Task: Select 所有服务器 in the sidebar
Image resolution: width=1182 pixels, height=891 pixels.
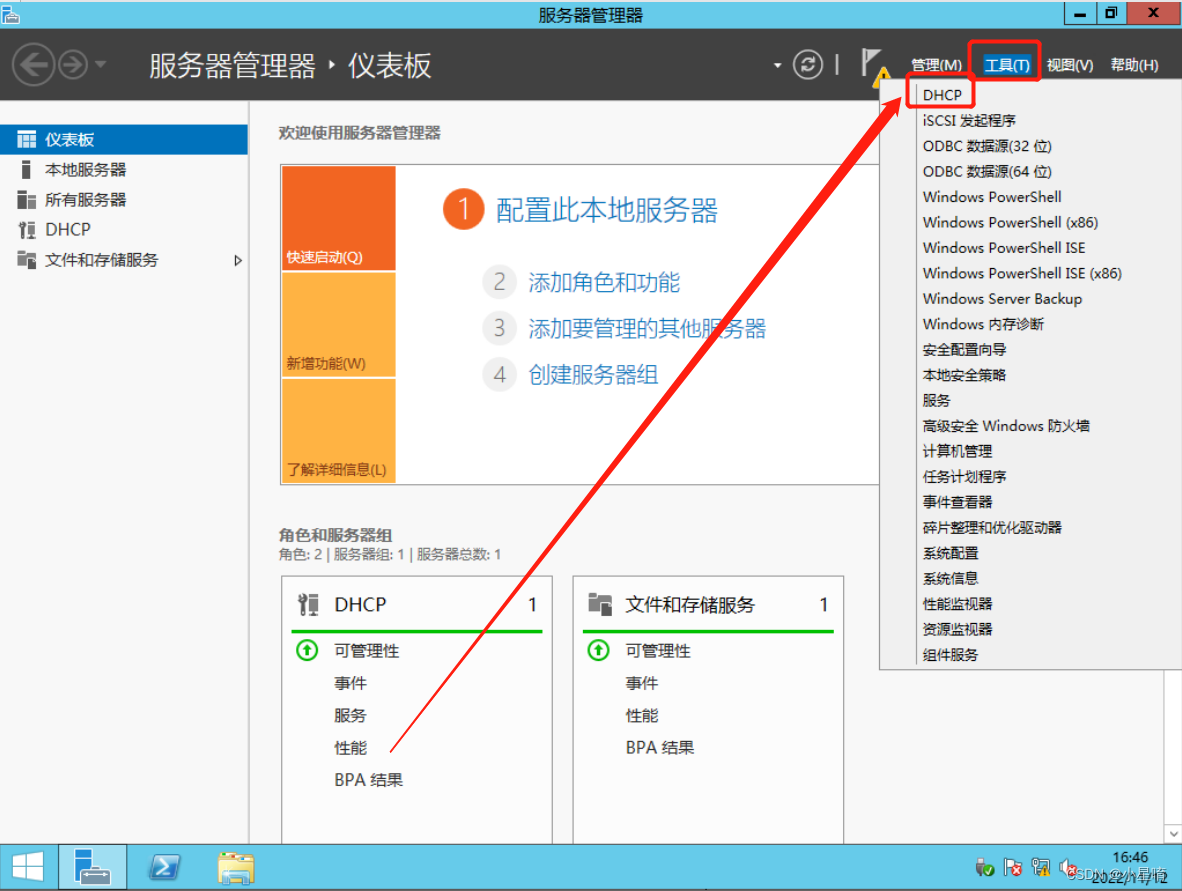Action: [124, 200]
